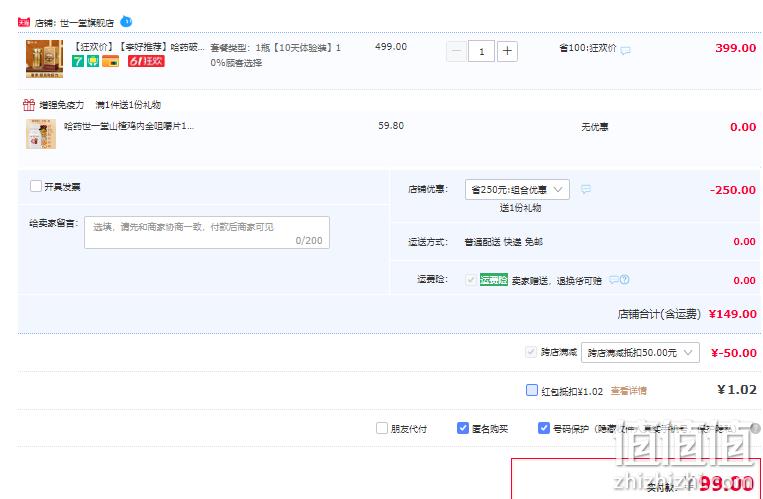Viewport: 763px width, 499px height.
Task: Open the 哈药世一堂山楂鸡内金咀嚼片 gift title link
Action: (x=129, y=126)
